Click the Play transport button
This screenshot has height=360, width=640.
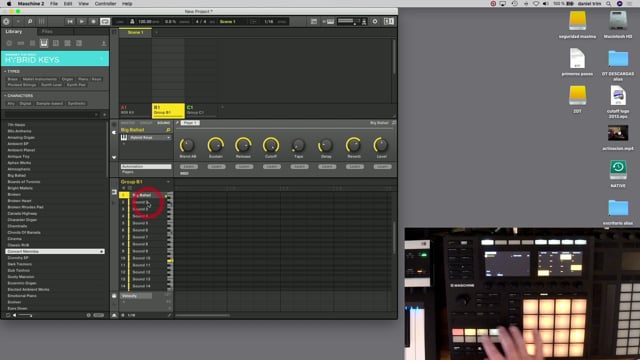82,21
